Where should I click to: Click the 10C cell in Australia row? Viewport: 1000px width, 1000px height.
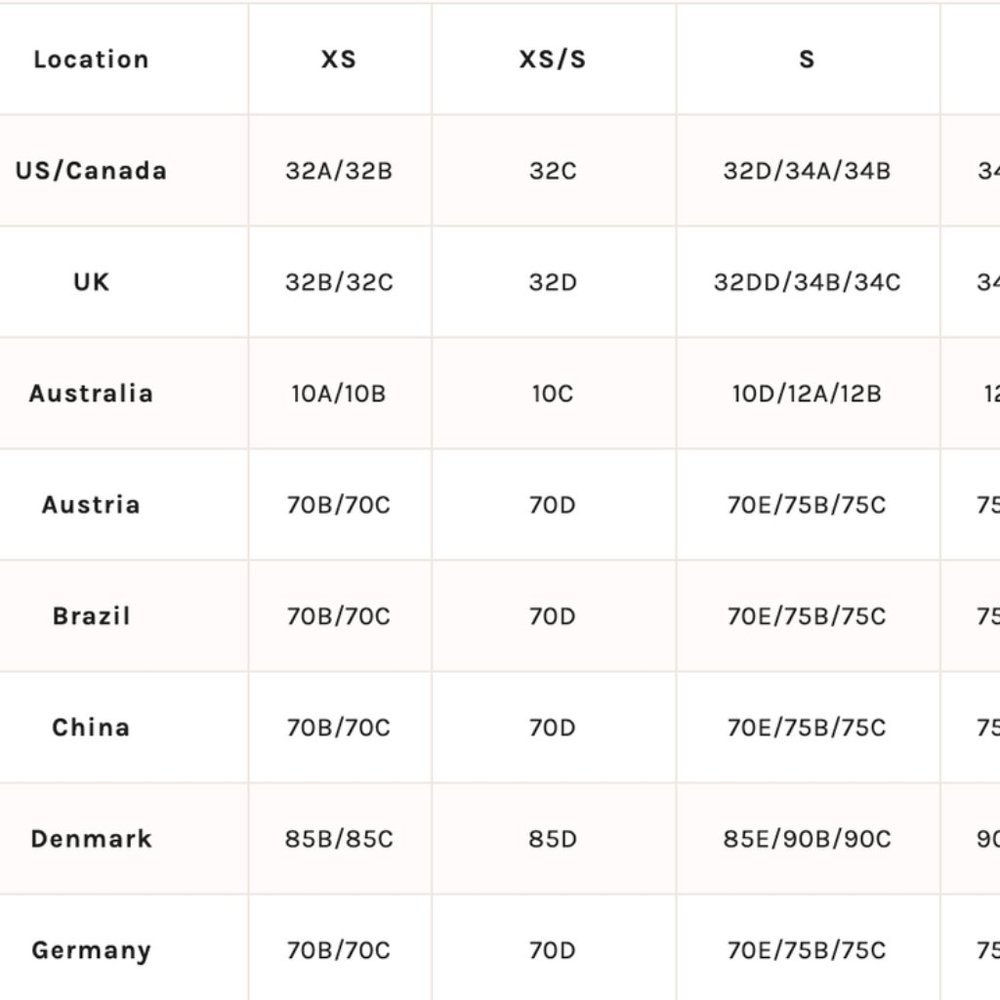pyautogui.click(x=553, y=394)
